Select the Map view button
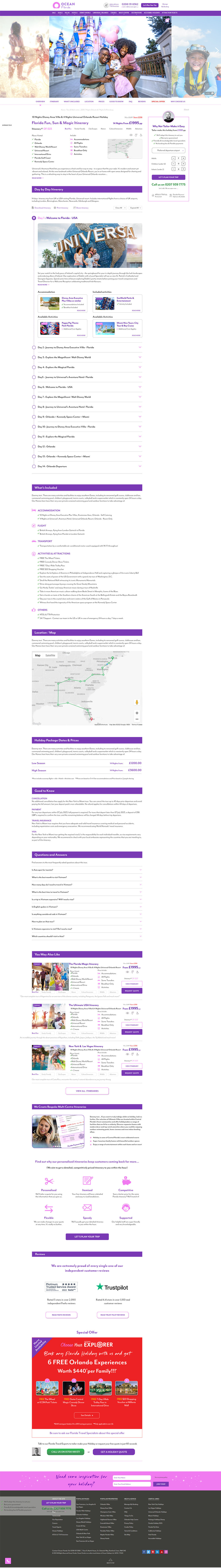The height and width of the screenshot is (1568, 221). point(38,656)
